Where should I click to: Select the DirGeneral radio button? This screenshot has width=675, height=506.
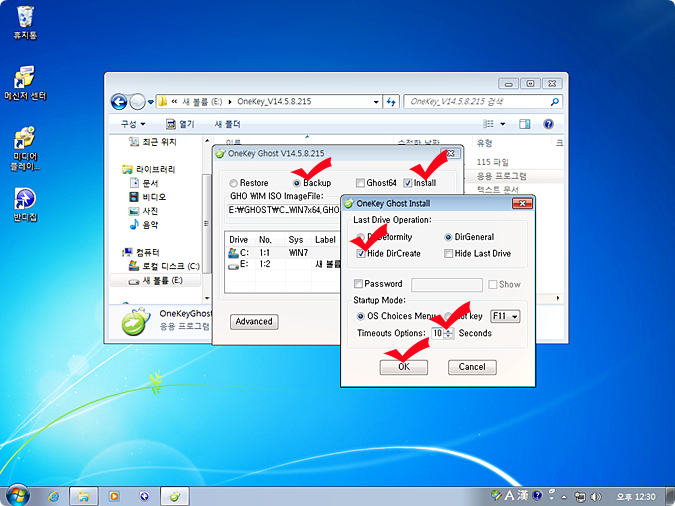pyautogui.click(x=448, y=237)
